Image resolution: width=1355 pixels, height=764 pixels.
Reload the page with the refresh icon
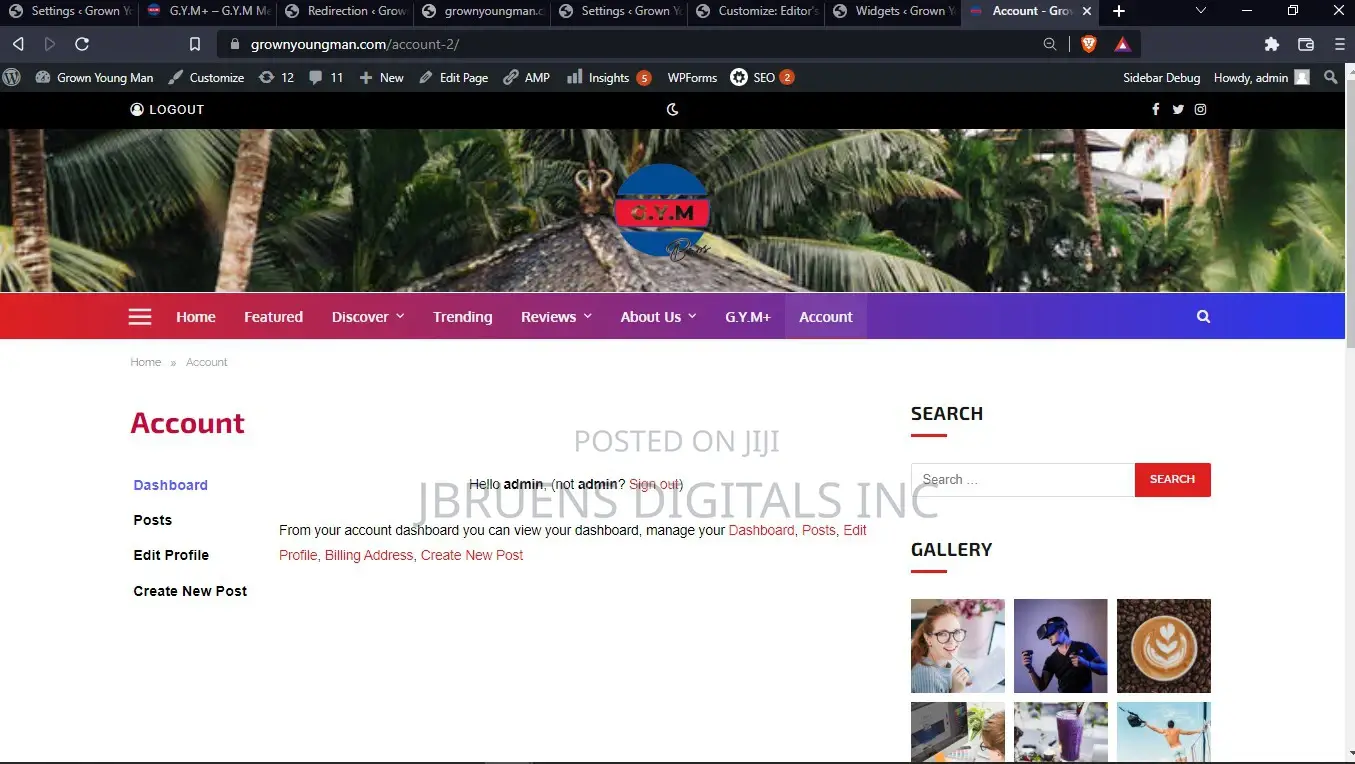tap(82, 44)
